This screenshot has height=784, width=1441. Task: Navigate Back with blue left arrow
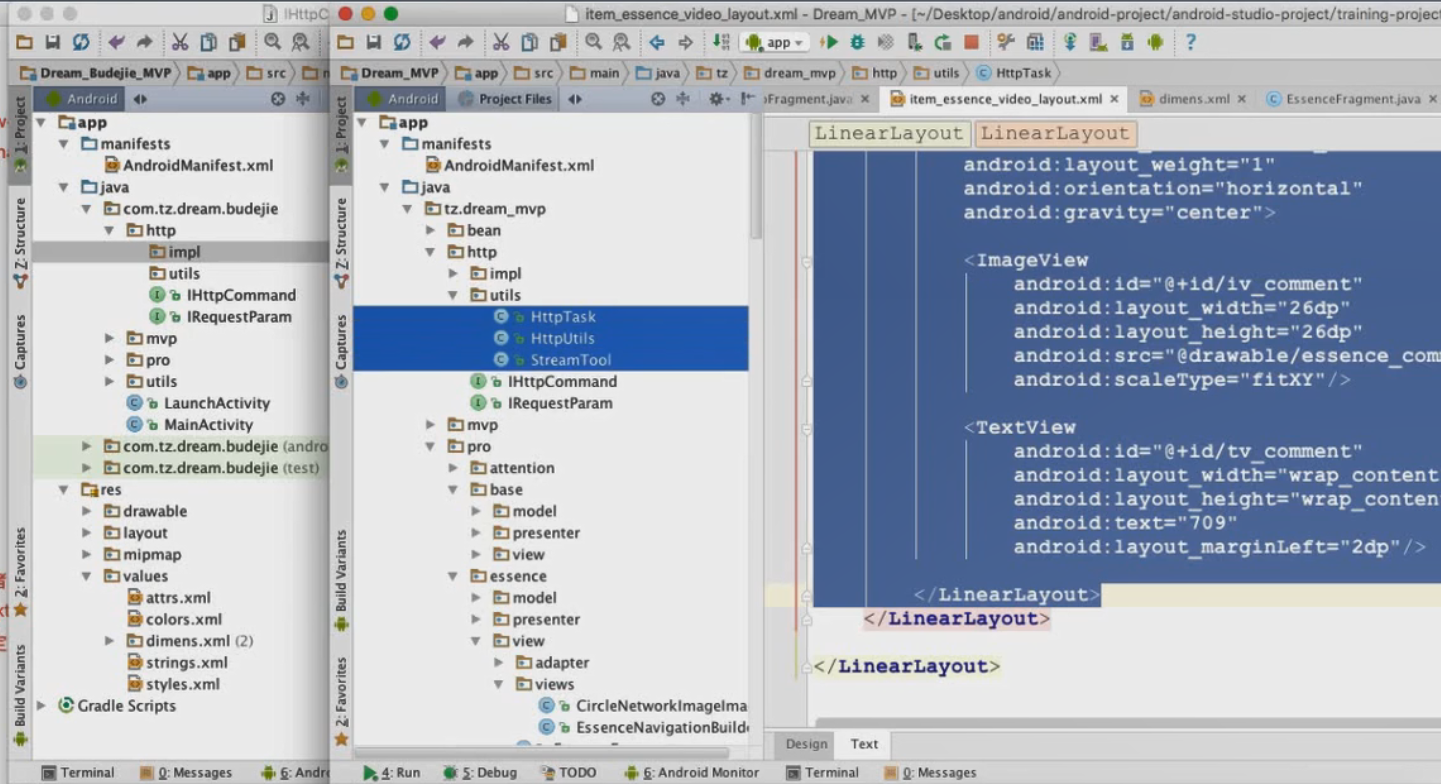coord(657,42)
